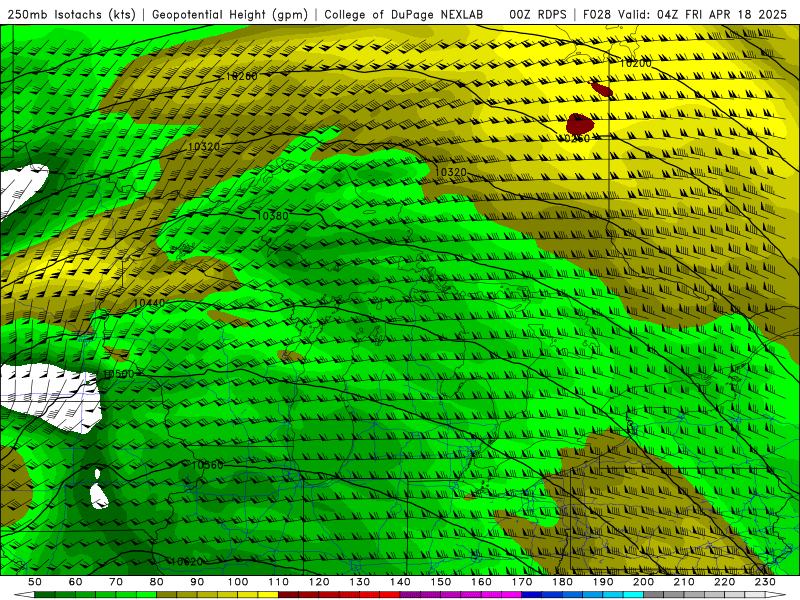The image size is (800, 600).
Task: Click the '00Z RDPS' model run label
Action: pyautogui.click(x=538, y=15)
